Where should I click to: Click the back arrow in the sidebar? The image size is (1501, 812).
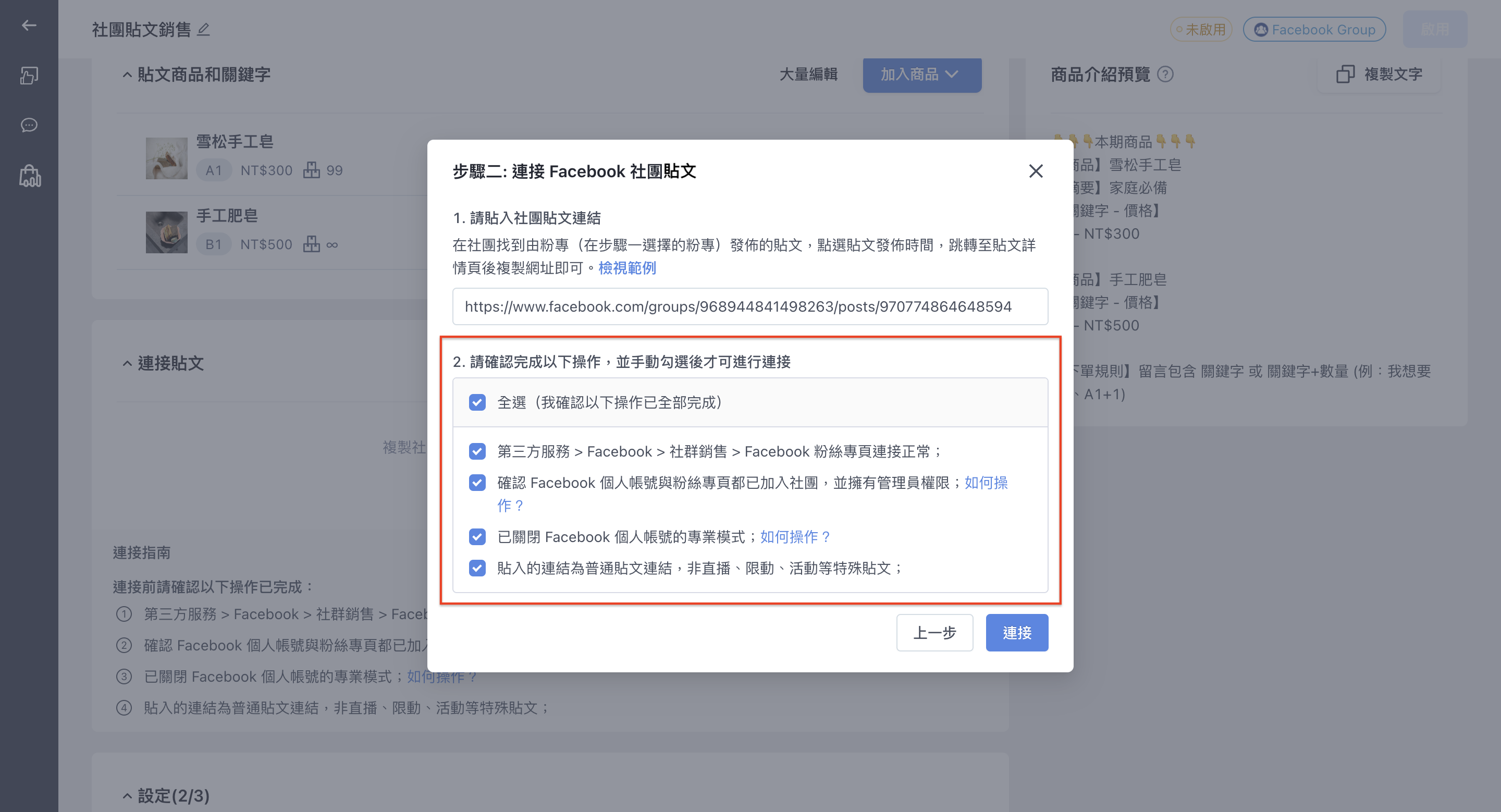(x=29, y=25)
